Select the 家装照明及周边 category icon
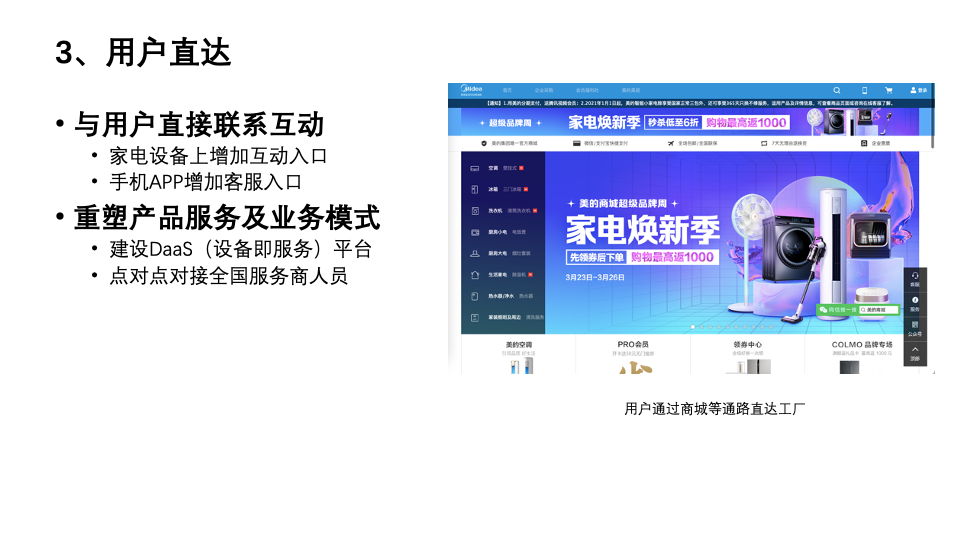 (474, 317)
